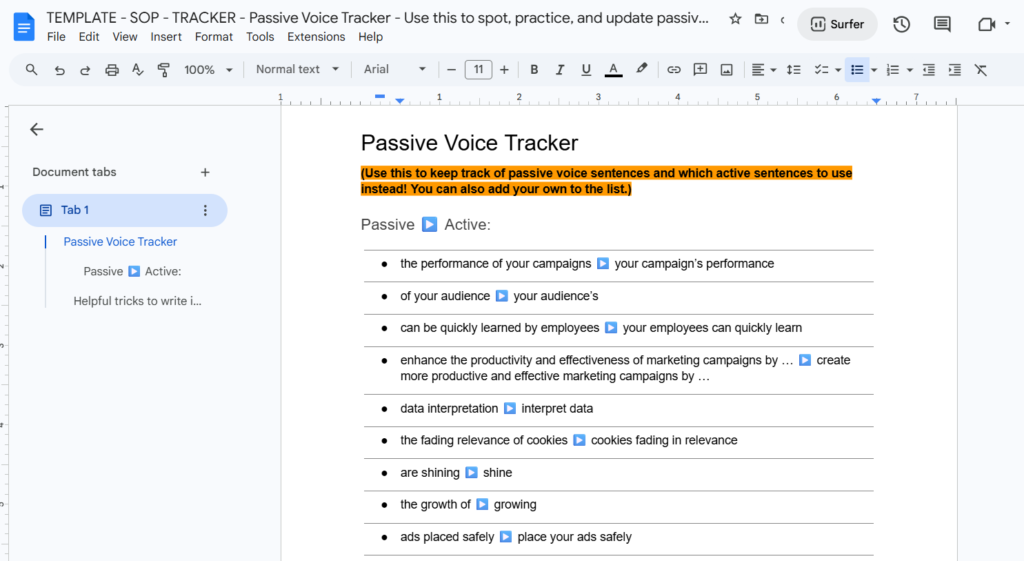Image resolution: width=1024 pixels, height=561 pixels.
Task: Click the search menus magnifier icon
Action: click(x=31, y=69)
